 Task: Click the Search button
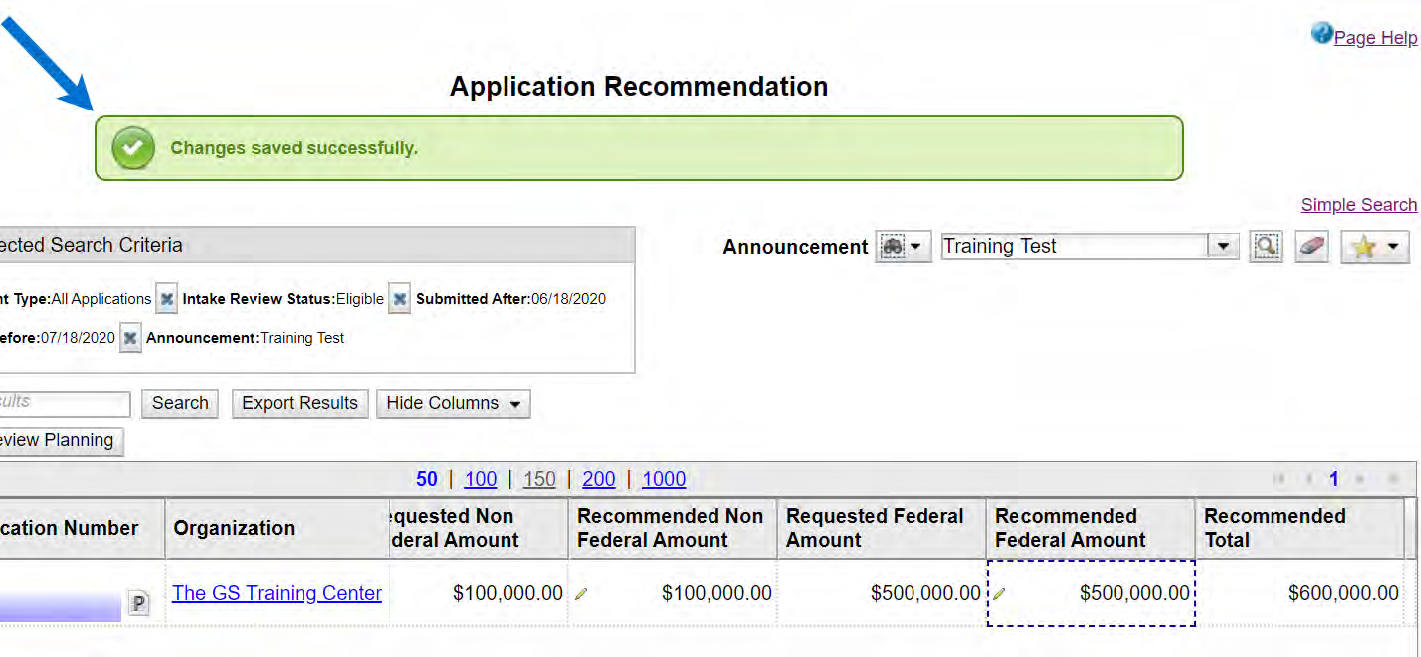180,404
